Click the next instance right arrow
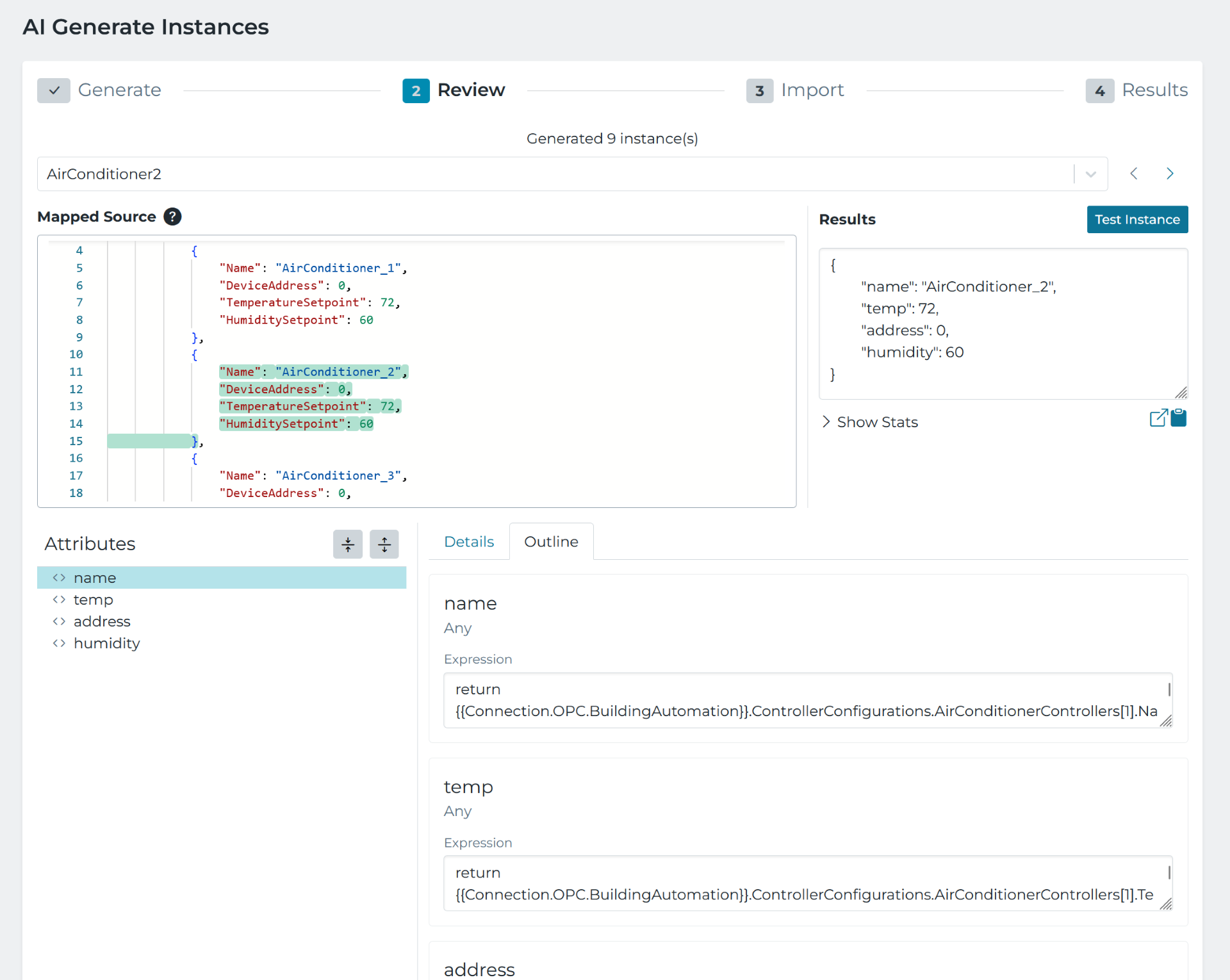The height and width of the screenshot is (980, 1230). point(1170,174)
